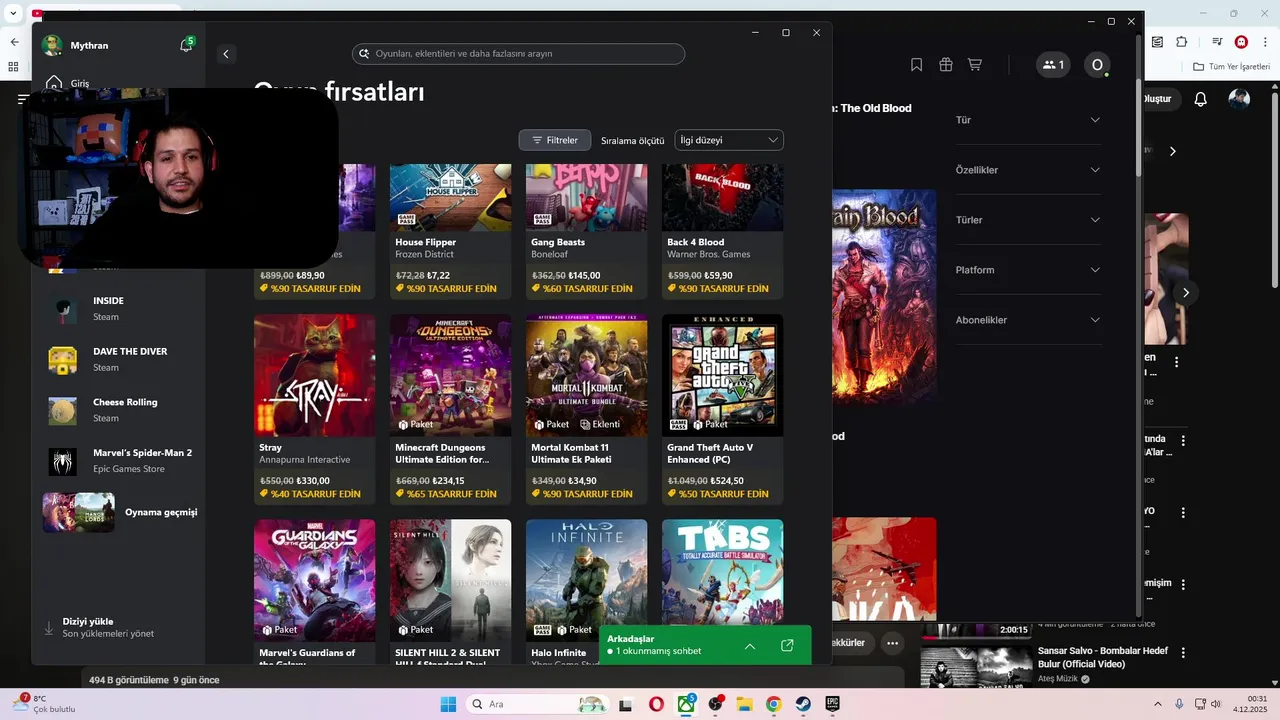Pop out the Arkadaşlar chat window
Viewport: 1280px width, 720px height.
(x=787, y=646)
